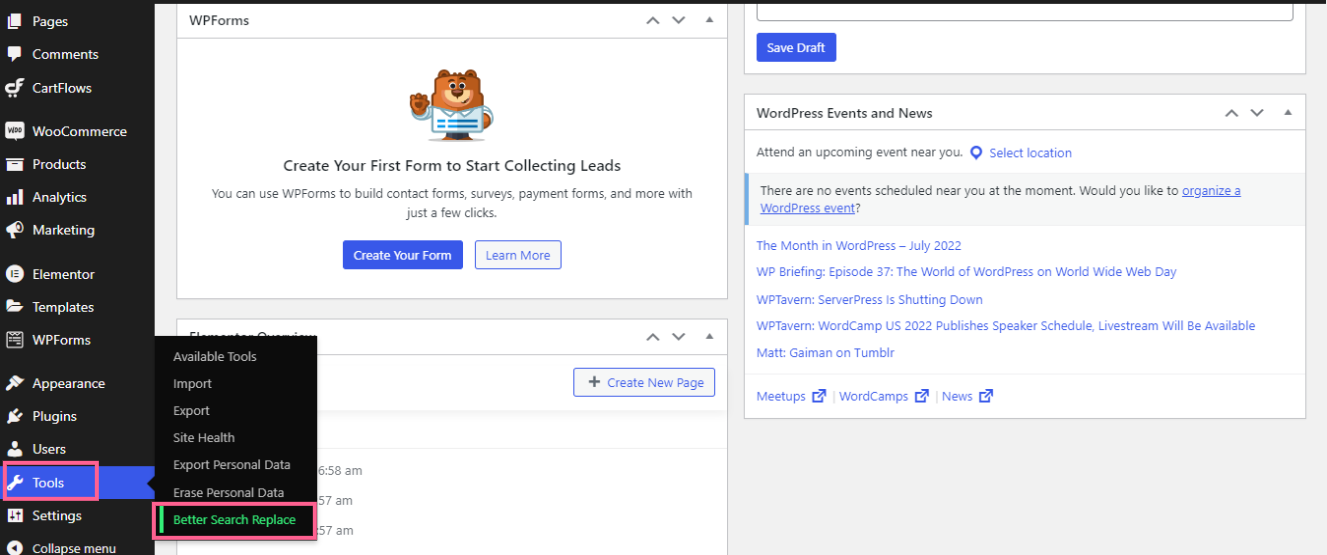Image resolution: width=1327 pixels, height=555 pixels.
Task: Move the Elementor Overview widget up
Action: coord(653,337)
